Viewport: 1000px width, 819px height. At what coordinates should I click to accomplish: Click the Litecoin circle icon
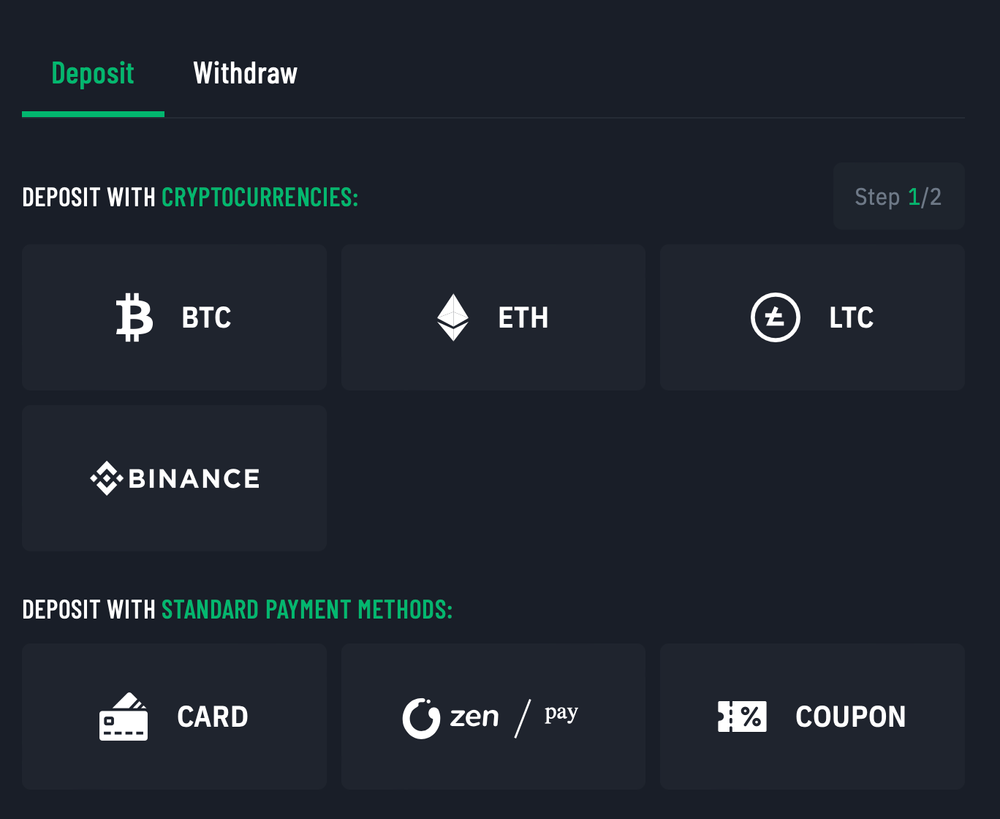(x=775, y=317)
